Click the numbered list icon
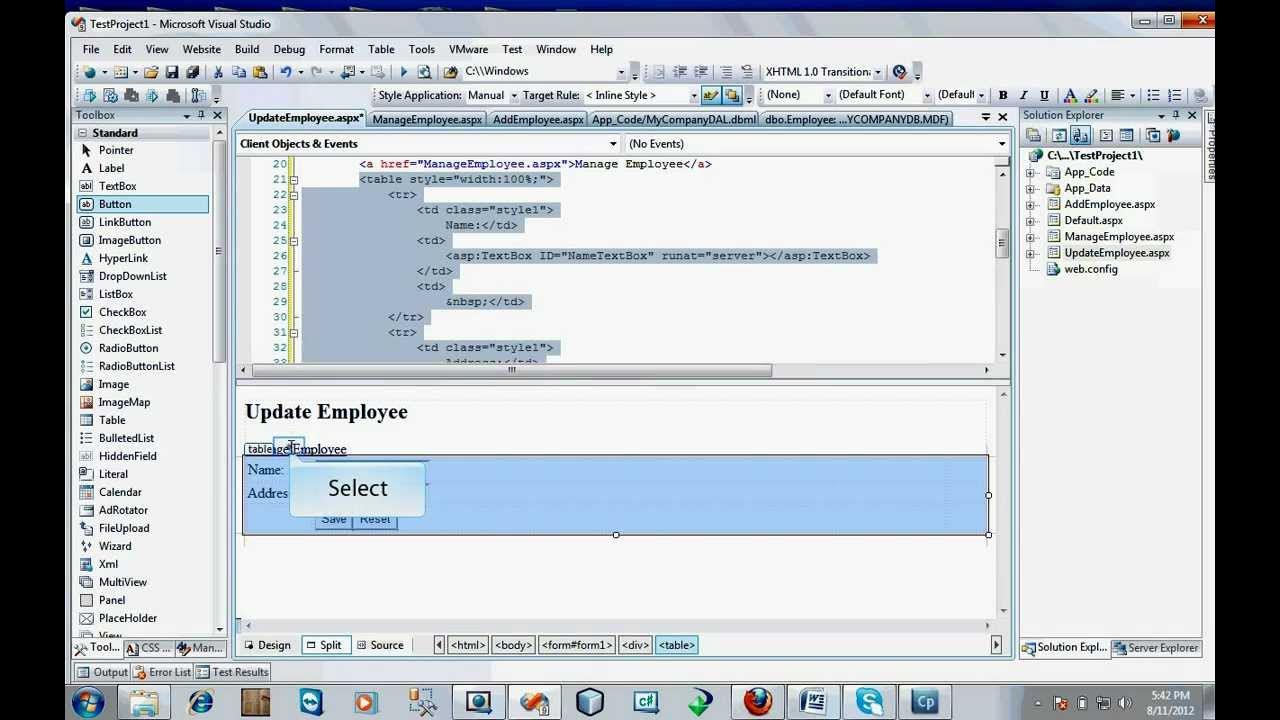This screenshot has height=720, width=1280. click(x=1175, y=96)
